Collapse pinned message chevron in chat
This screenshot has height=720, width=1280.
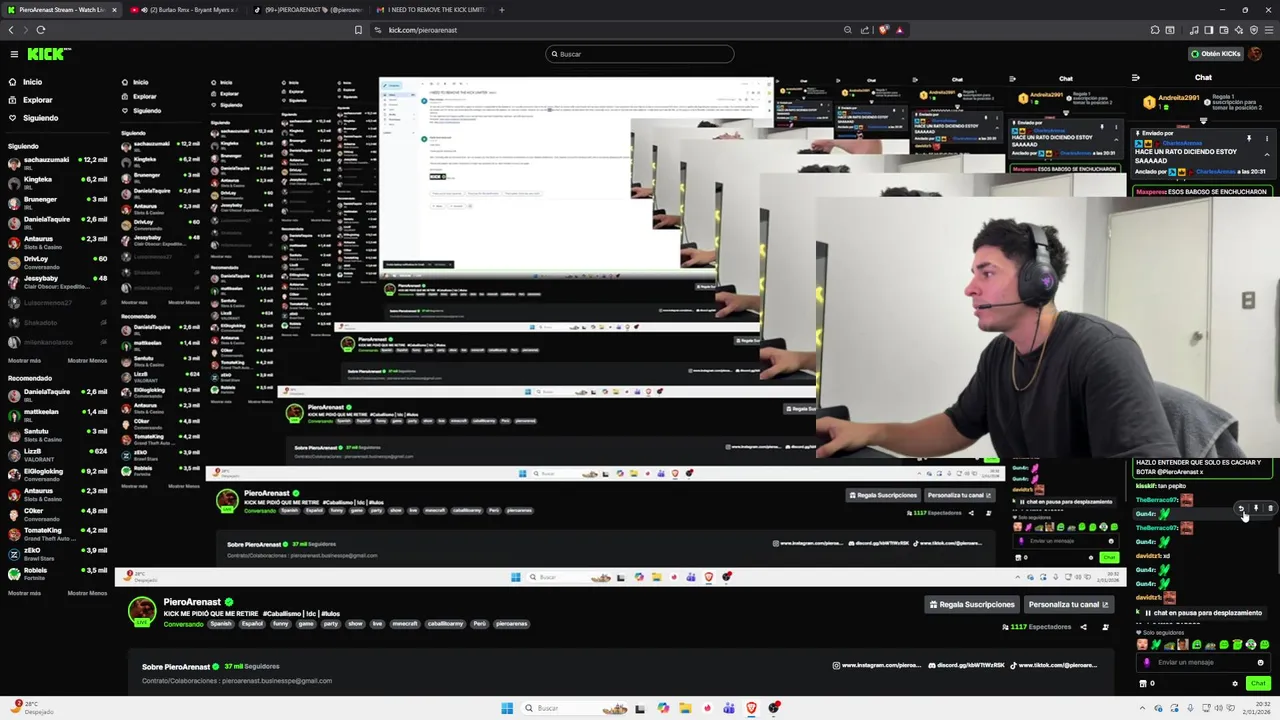click(1267, 155)
